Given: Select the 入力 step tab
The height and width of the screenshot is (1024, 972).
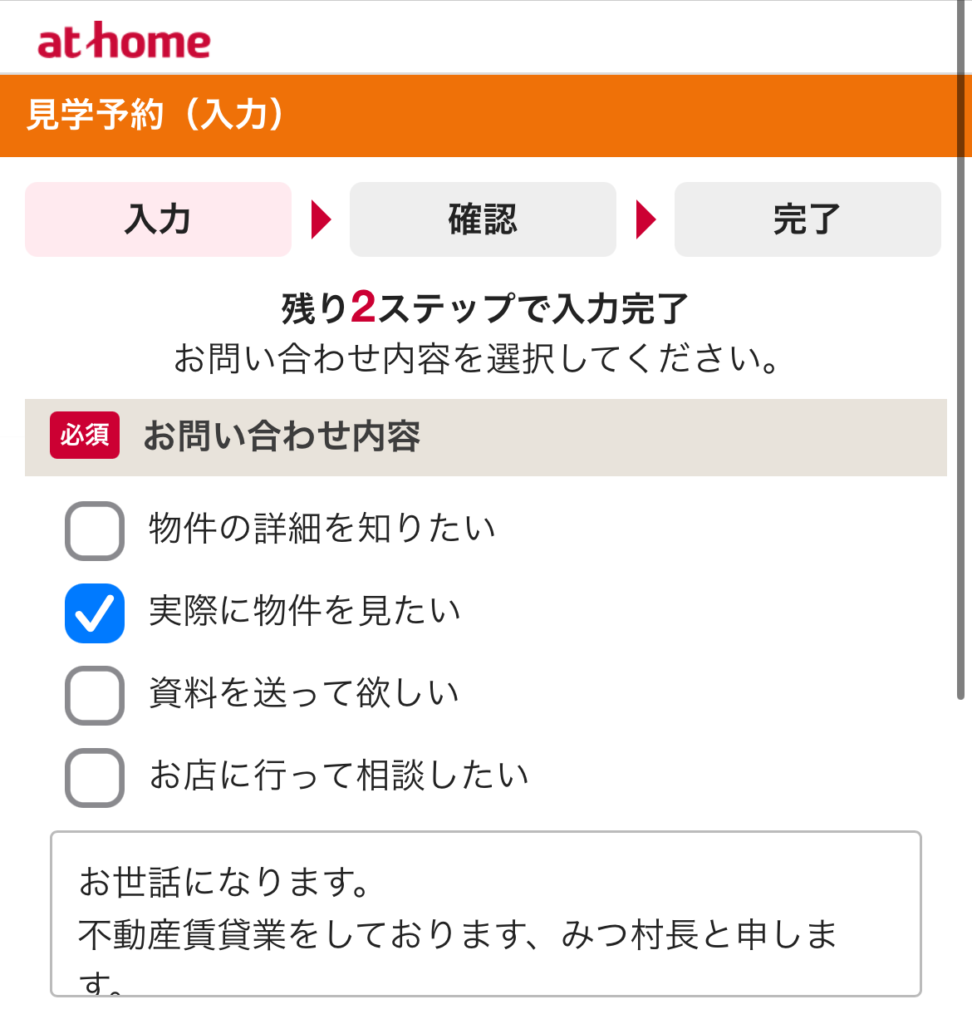Looking at the screenshot, I should (x=158, y=220).
